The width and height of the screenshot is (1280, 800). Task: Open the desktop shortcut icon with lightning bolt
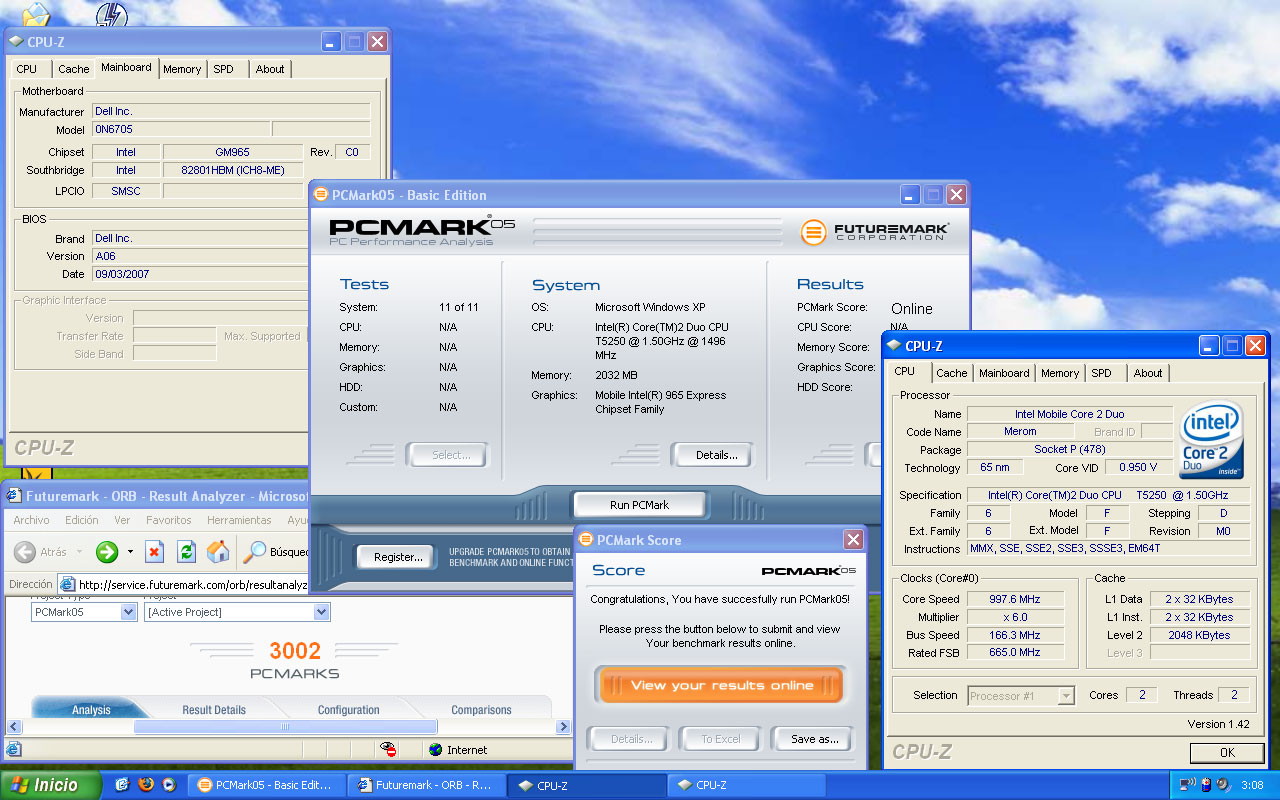tap(112, 14)
